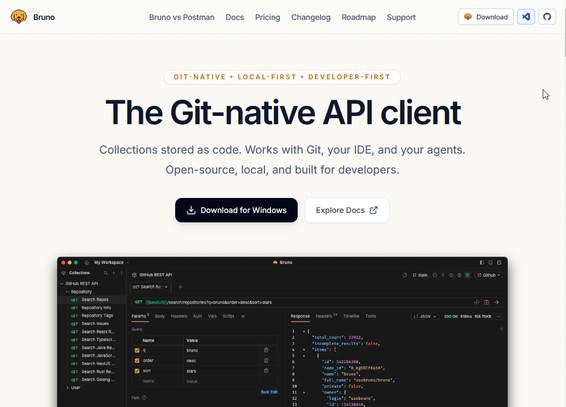Open the GitHub icon button in header
Image resolution: width=566 pixels, height=407 pixels.
(x=547, y=17)
